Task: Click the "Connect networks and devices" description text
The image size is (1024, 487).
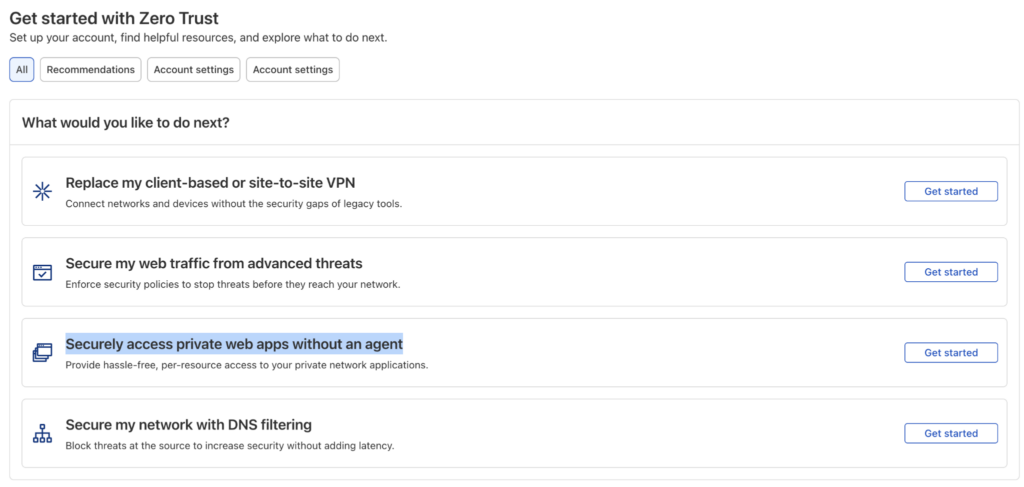Action: (x=234, y=204)
